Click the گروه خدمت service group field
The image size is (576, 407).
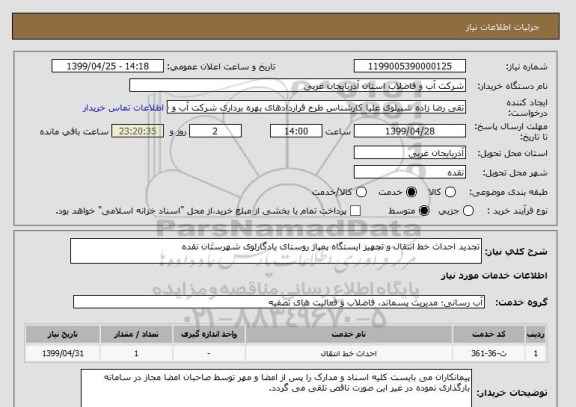click(279, 302)
